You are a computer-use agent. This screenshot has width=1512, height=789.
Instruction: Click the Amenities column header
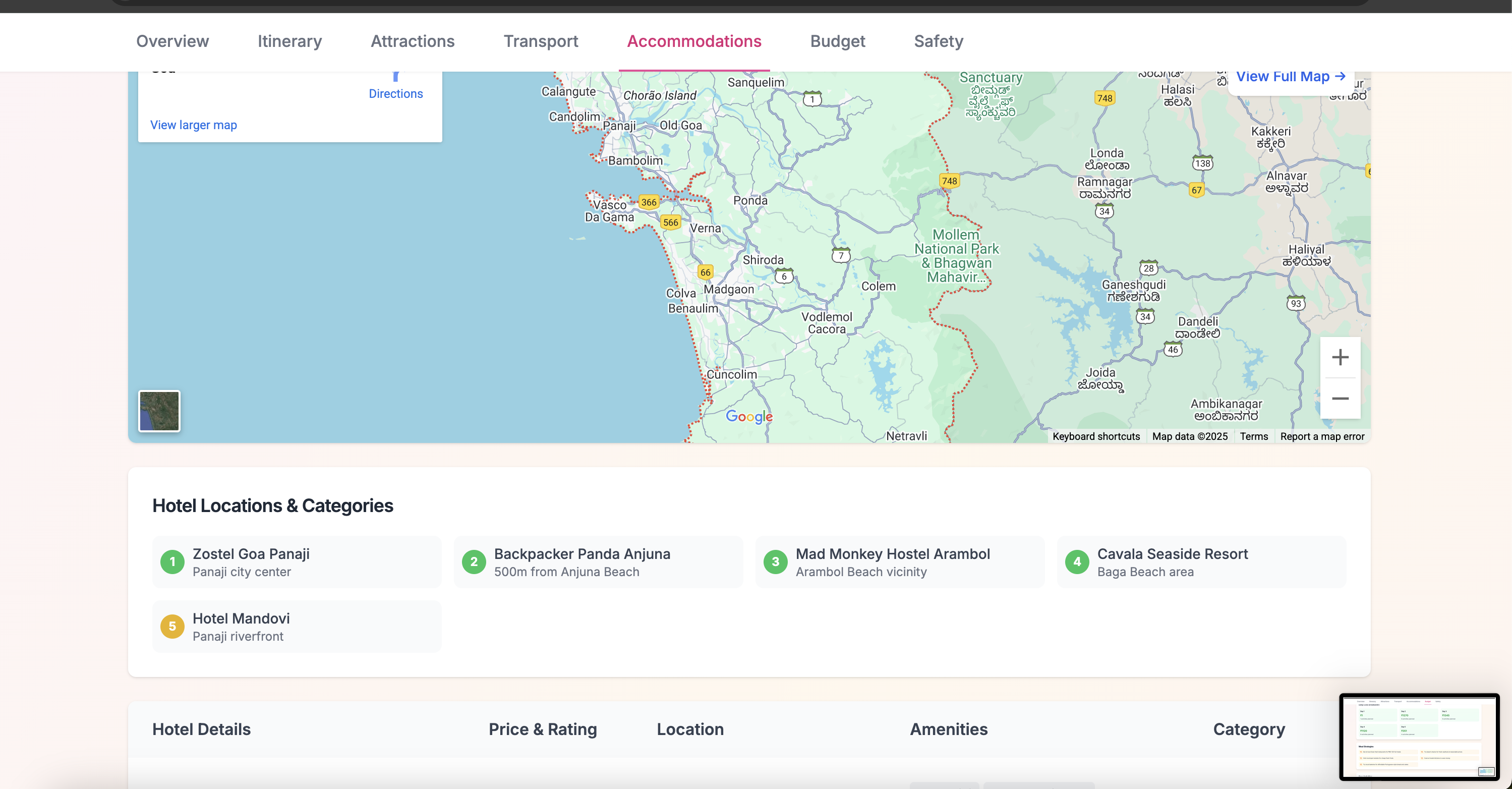coord(949,729)
